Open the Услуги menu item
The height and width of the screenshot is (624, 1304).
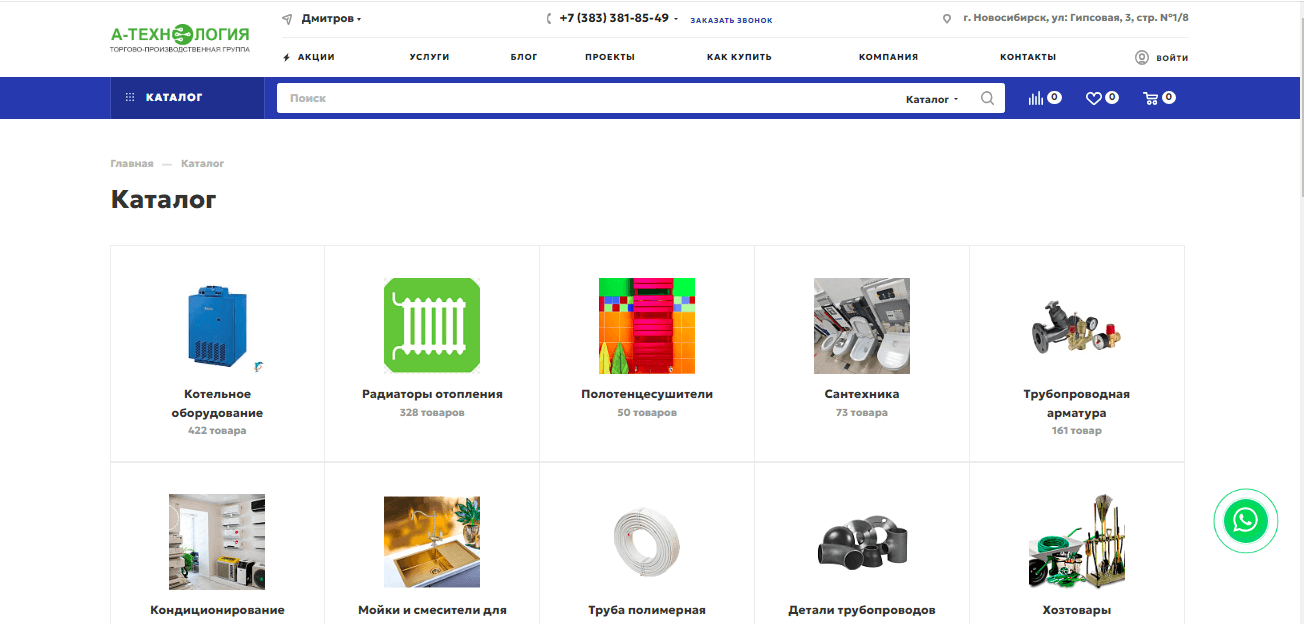[x=429, y=57]
